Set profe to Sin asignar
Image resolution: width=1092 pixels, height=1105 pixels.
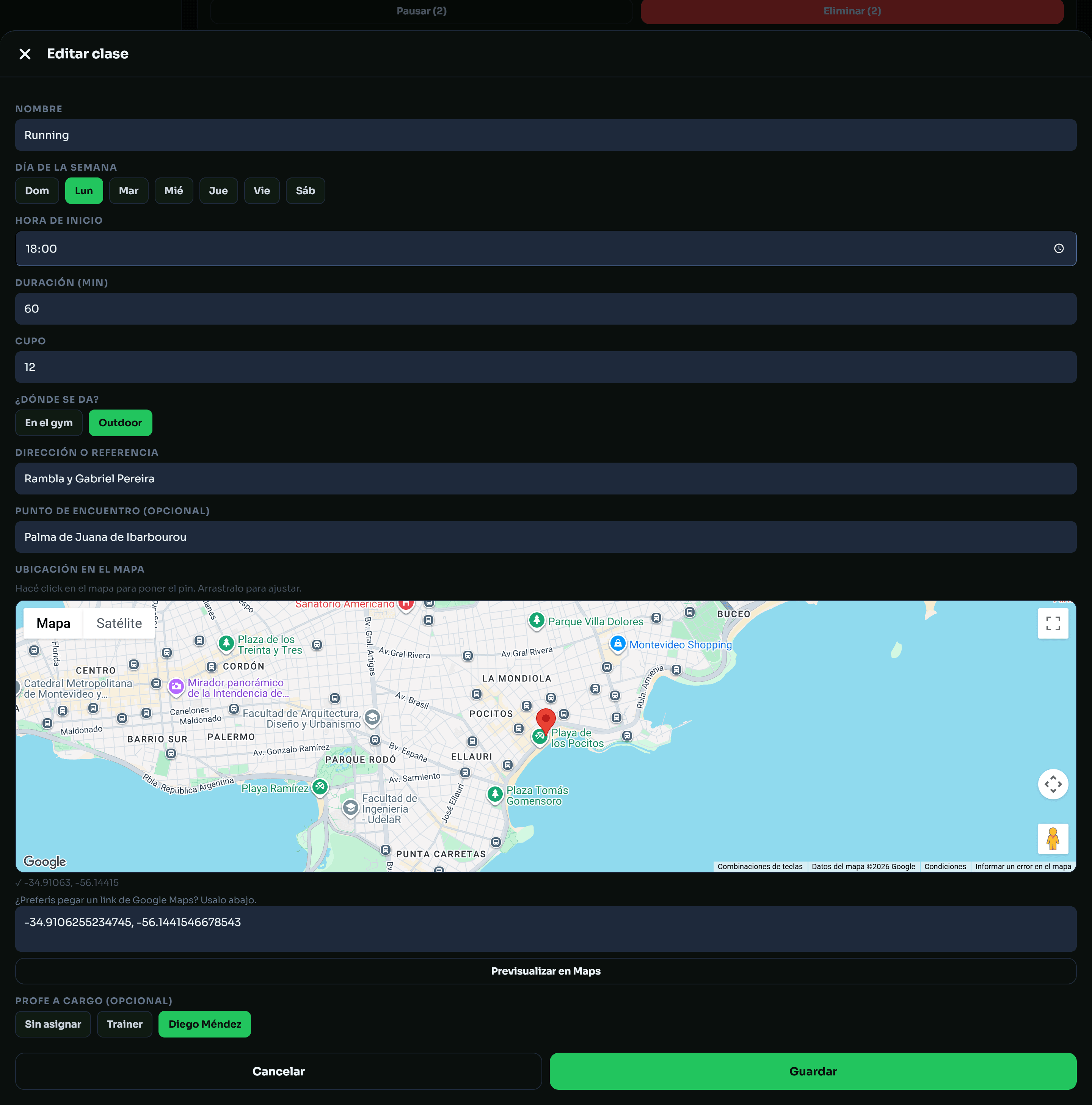[x=53, y=1024]
